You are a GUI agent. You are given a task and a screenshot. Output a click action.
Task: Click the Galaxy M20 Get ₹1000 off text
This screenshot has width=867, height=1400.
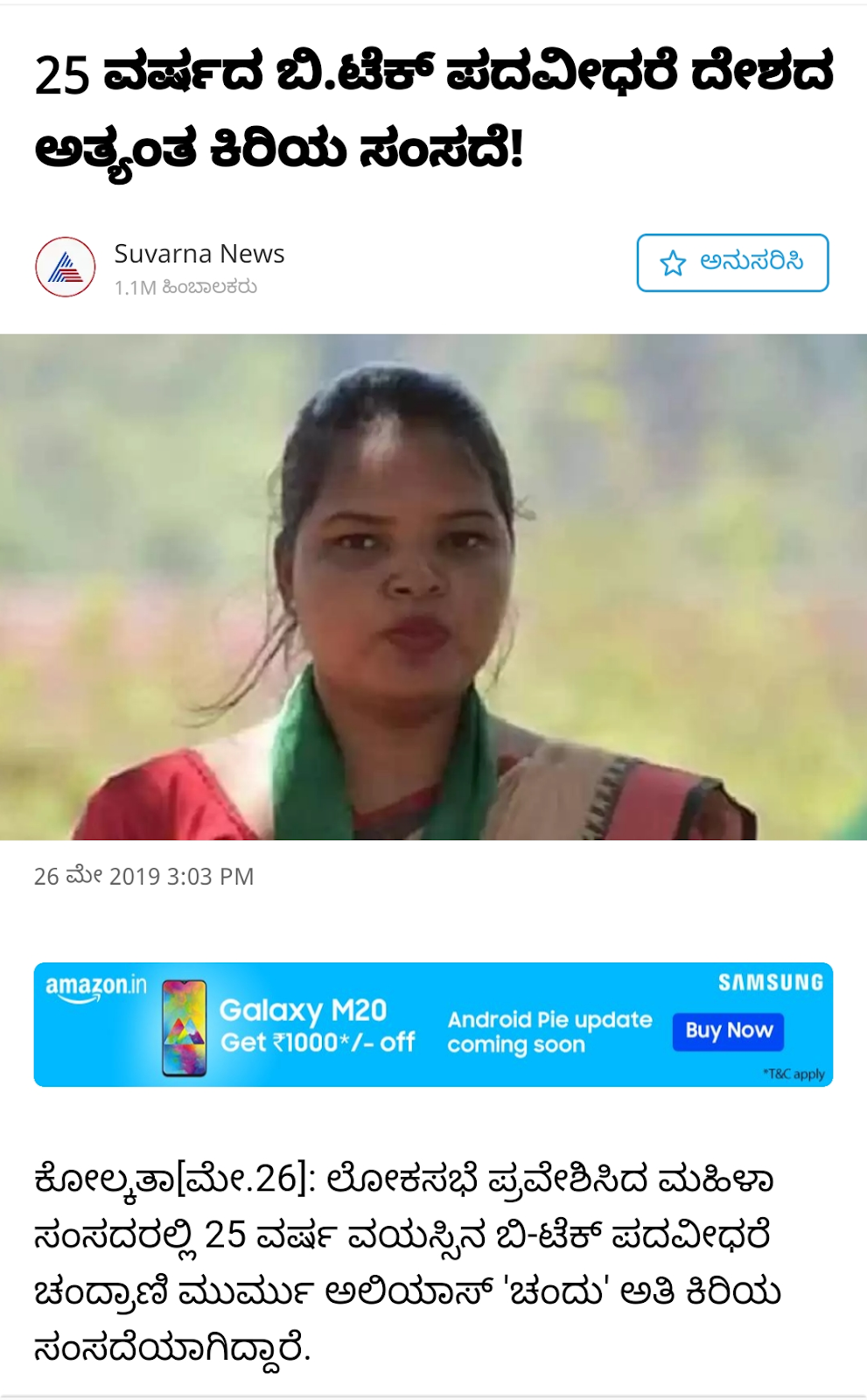pos(317,1025)
